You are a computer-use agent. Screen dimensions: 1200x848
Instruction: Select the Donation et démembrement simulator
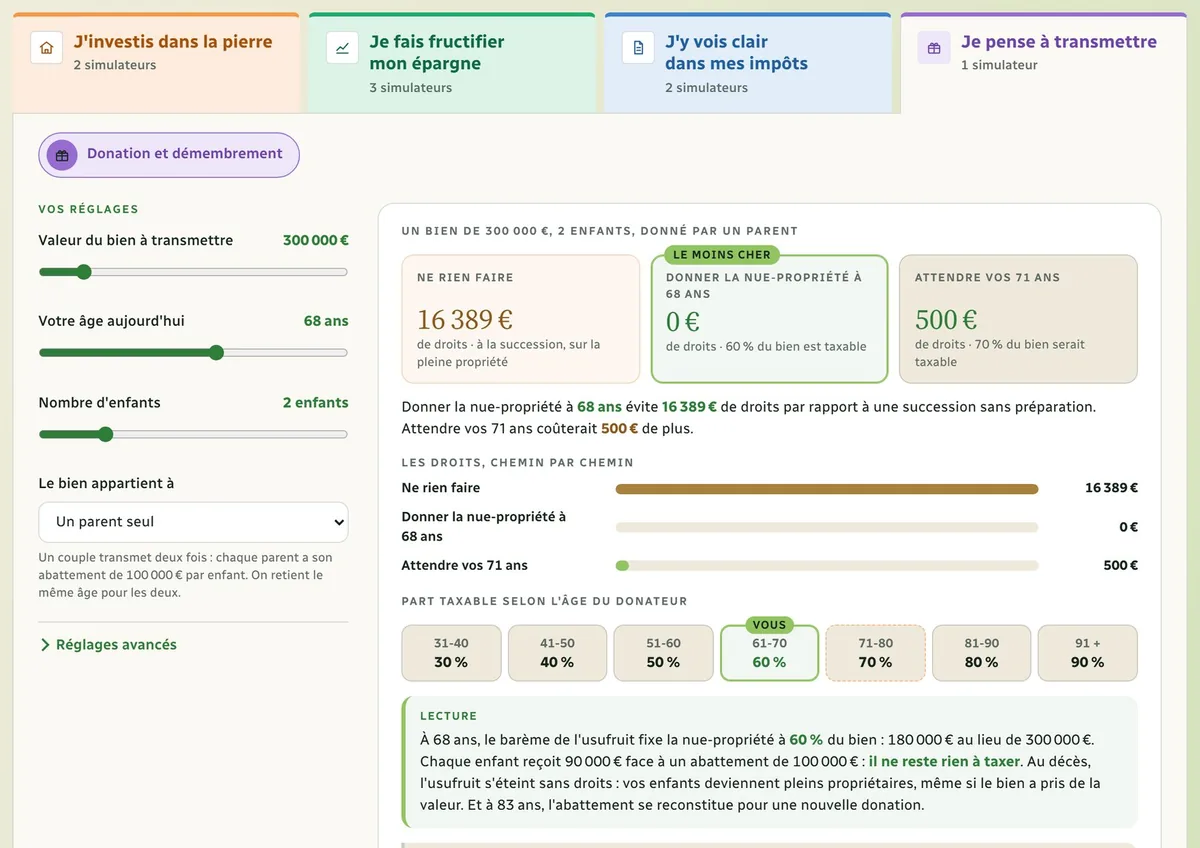point(169,155)
